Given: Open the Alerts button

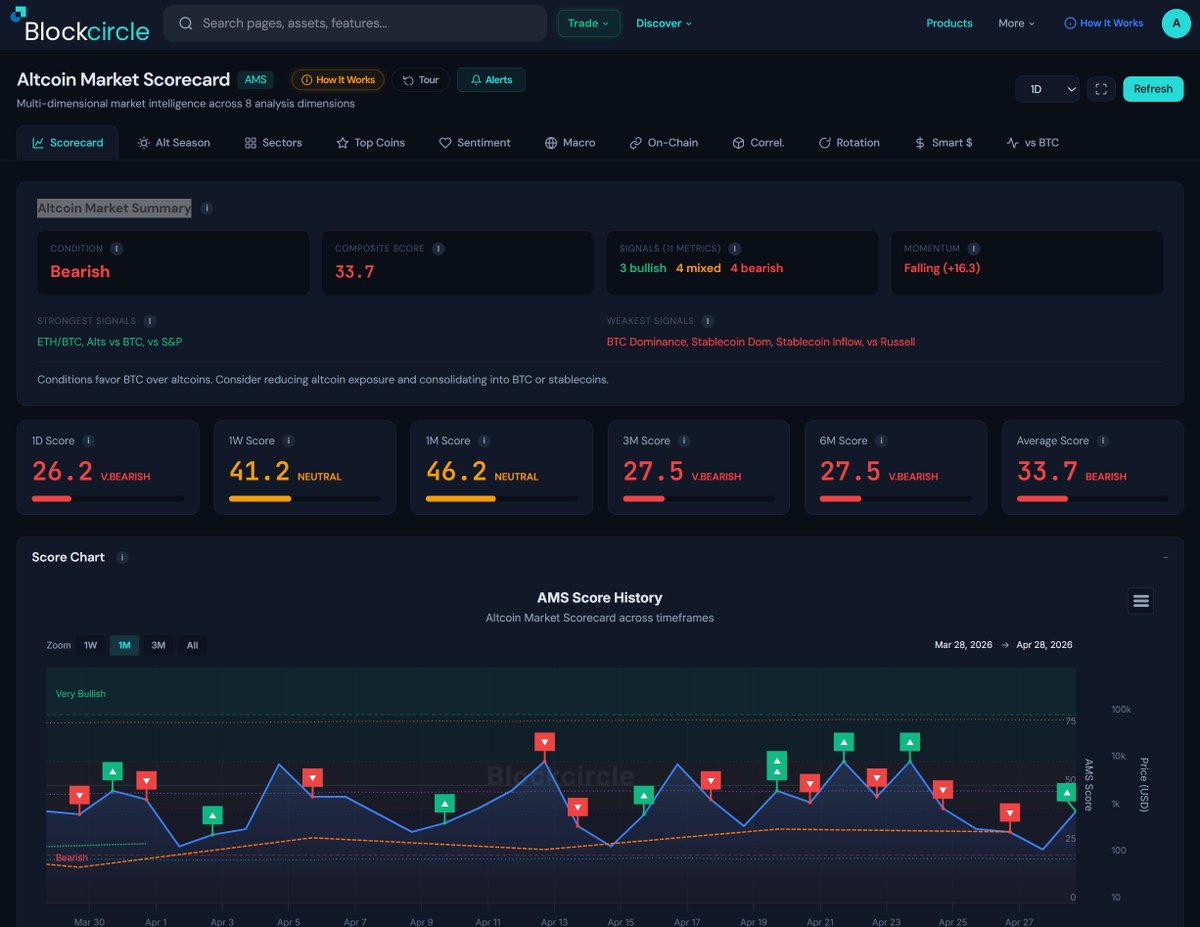Looking at the screenshot, I should tap(491, 80).
